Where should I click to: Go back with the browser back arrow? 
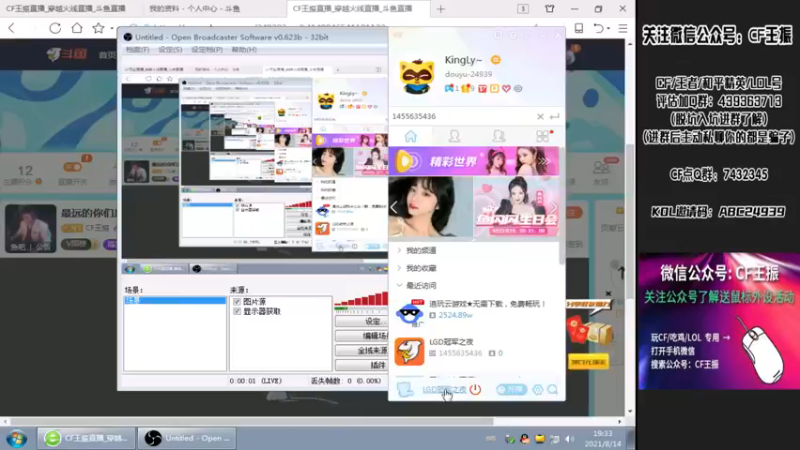(x=12, y=28)
